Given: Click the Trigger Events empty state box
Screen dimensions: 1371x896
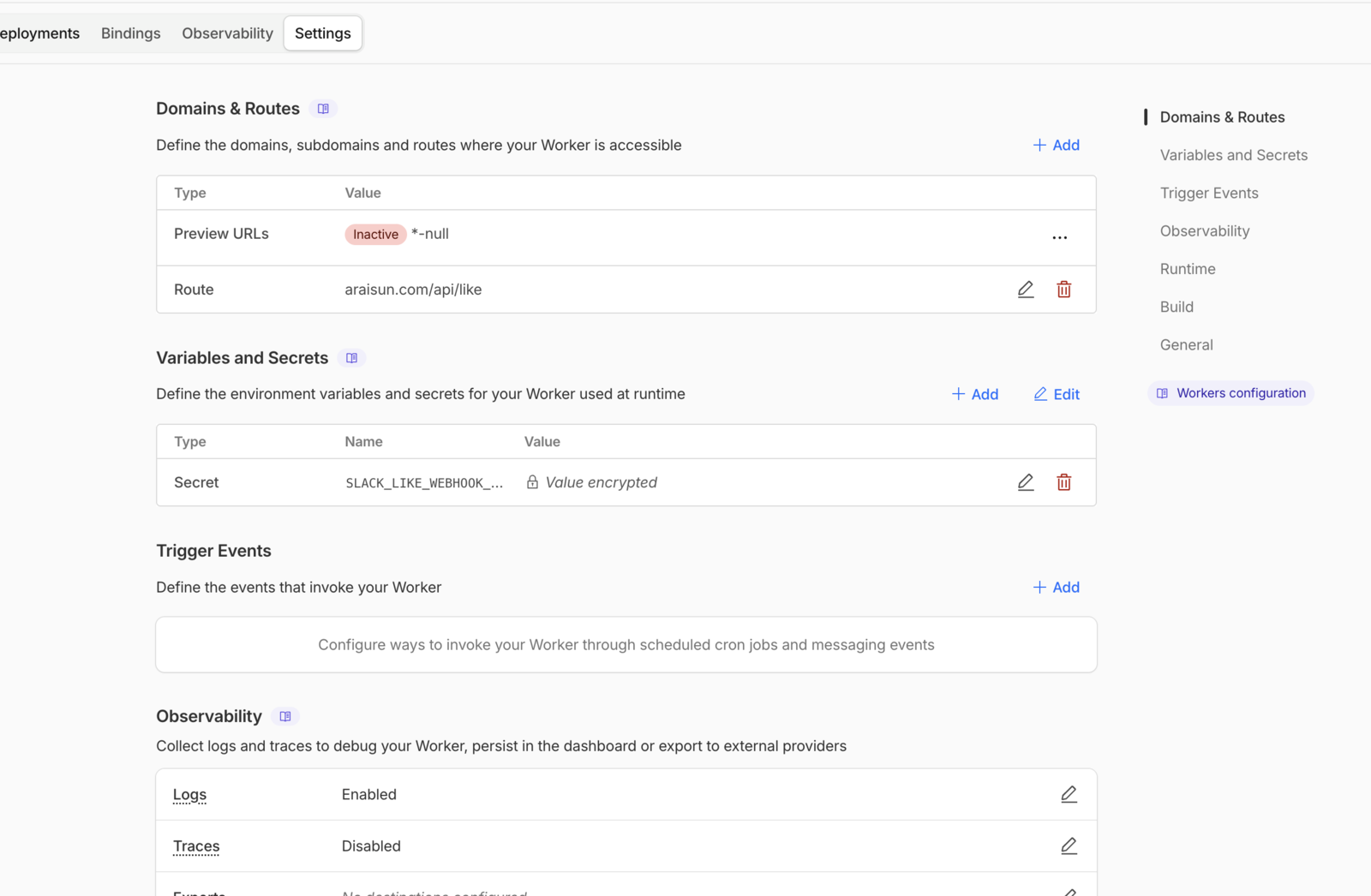Looking at the screenshot, I should (626, 644).
